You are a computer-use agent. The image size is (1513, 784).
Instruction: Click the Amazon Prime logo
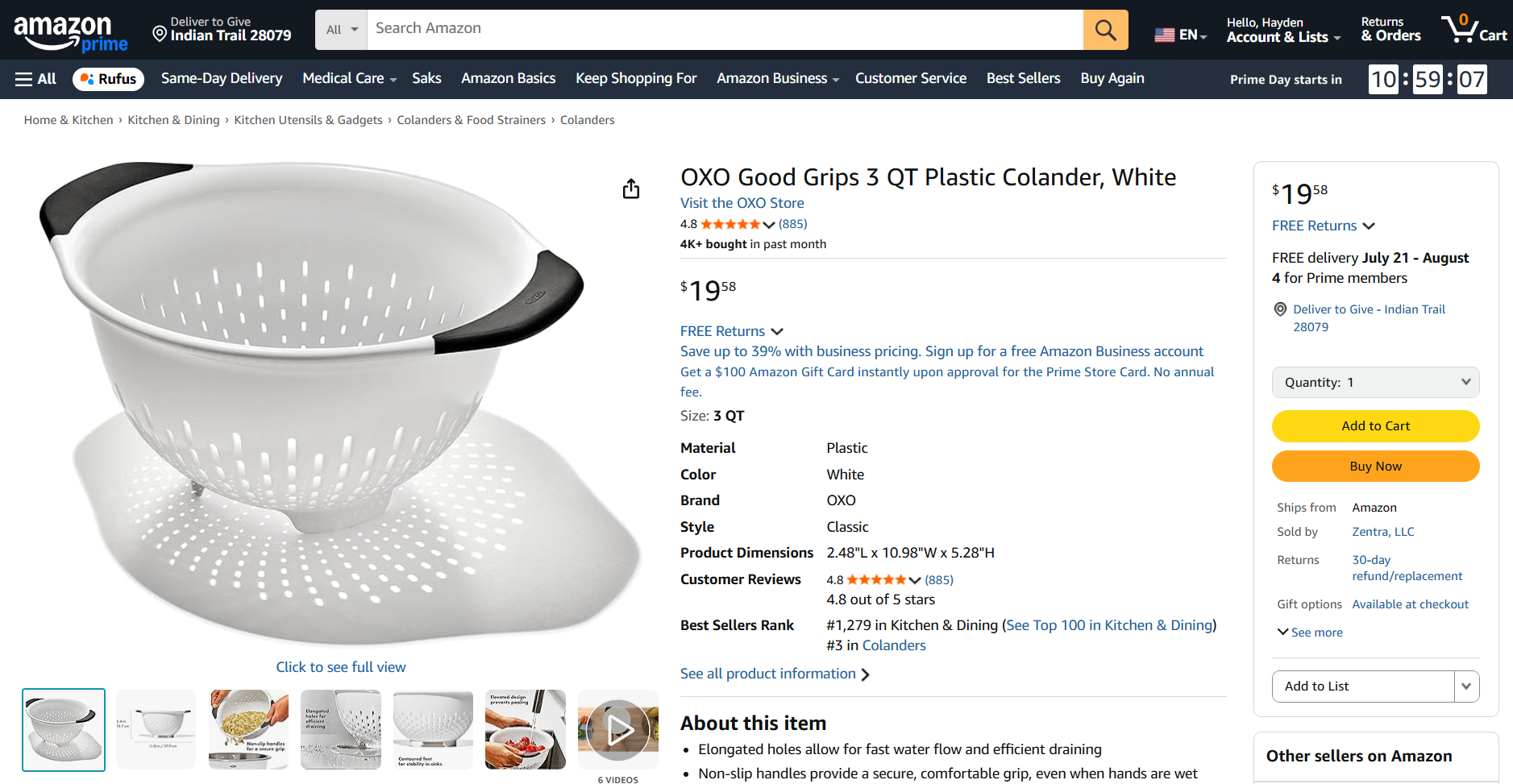[x=71, y=33]
